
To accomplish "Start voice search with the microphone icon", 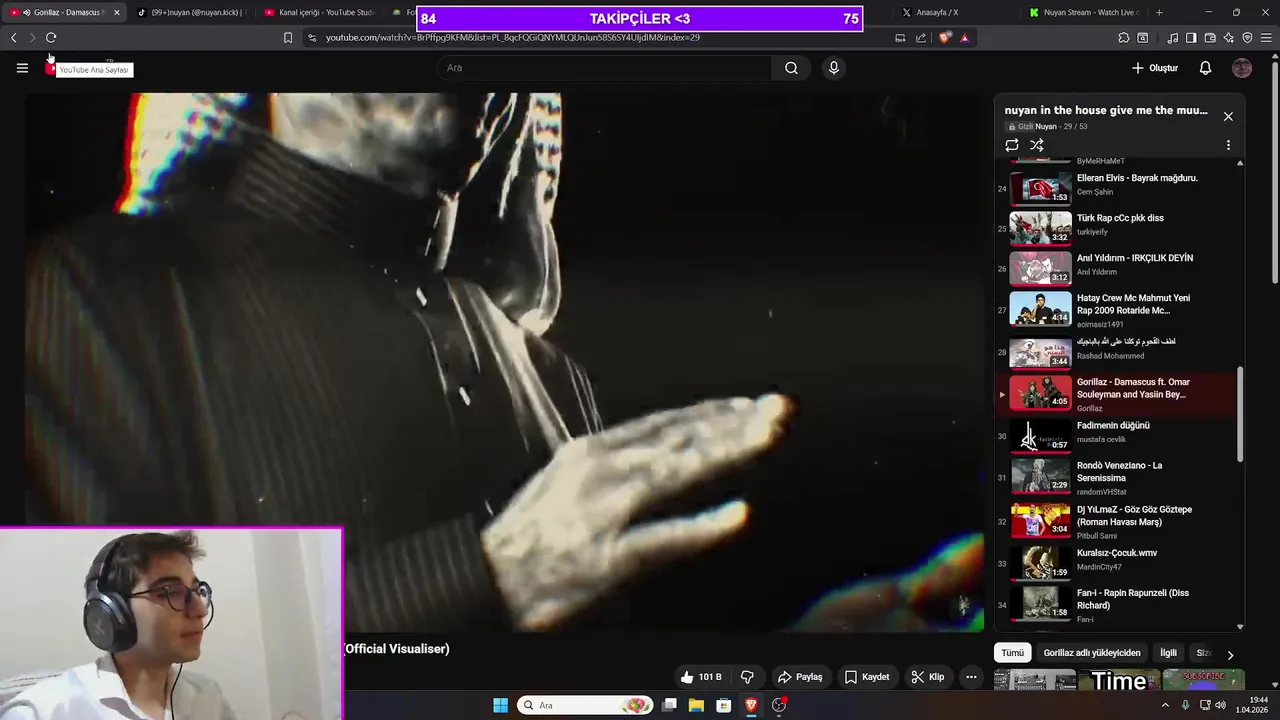I will point(833,68).
